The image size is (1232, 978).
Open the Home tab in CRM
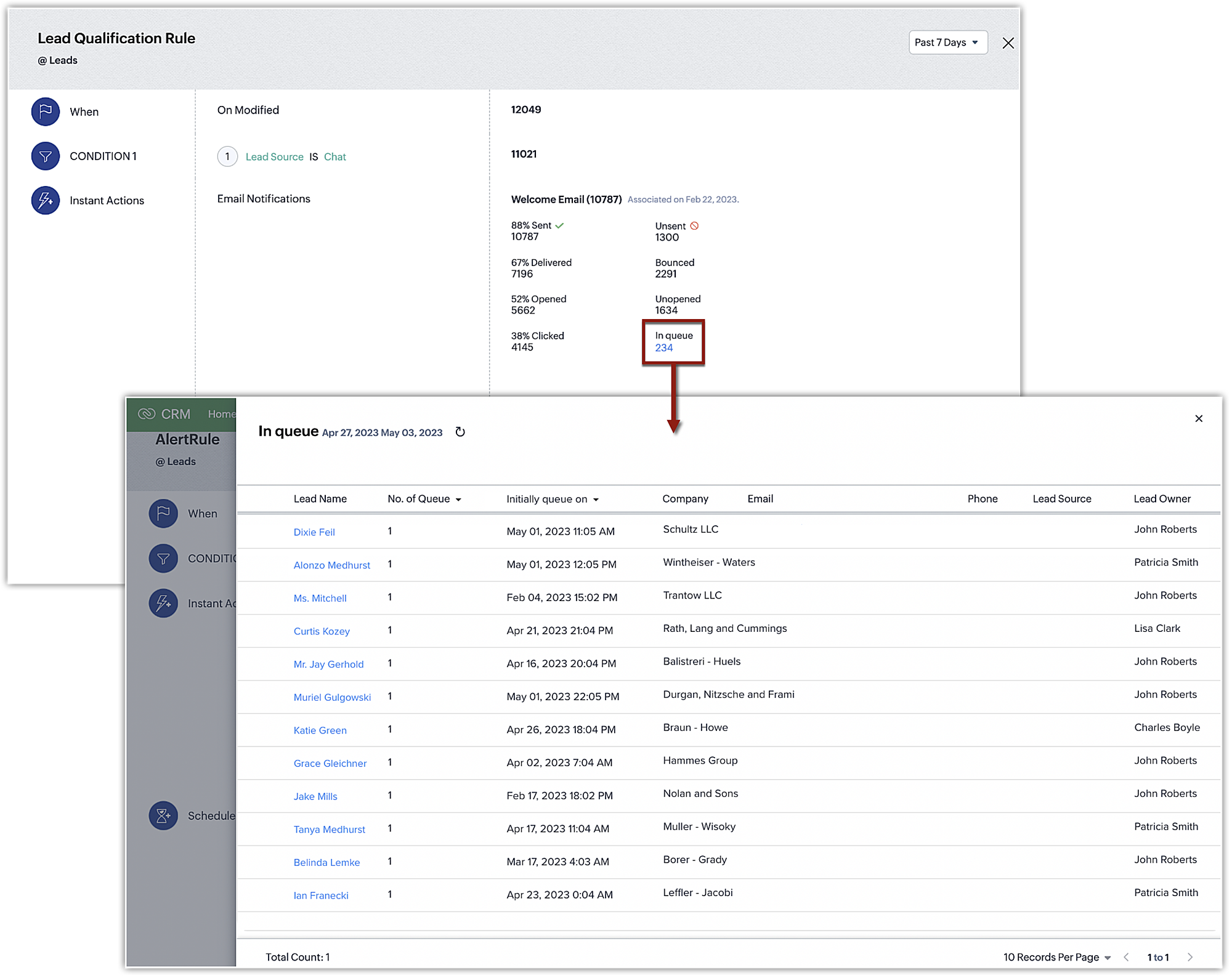(x=221, y=414)
